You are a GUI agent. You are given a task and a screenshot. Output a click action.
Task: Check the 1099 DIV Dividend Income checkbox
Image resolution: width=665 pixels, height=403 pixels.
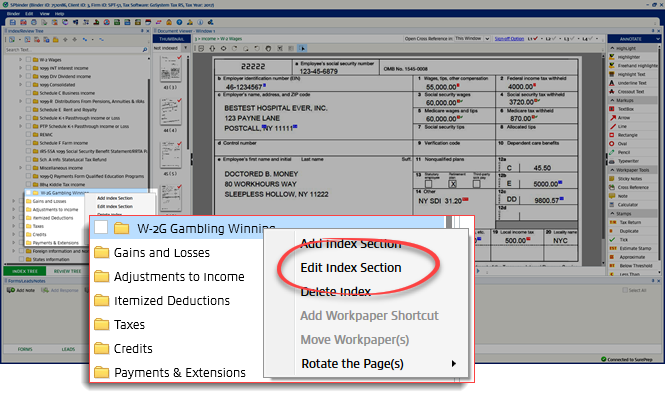point(28,76)
